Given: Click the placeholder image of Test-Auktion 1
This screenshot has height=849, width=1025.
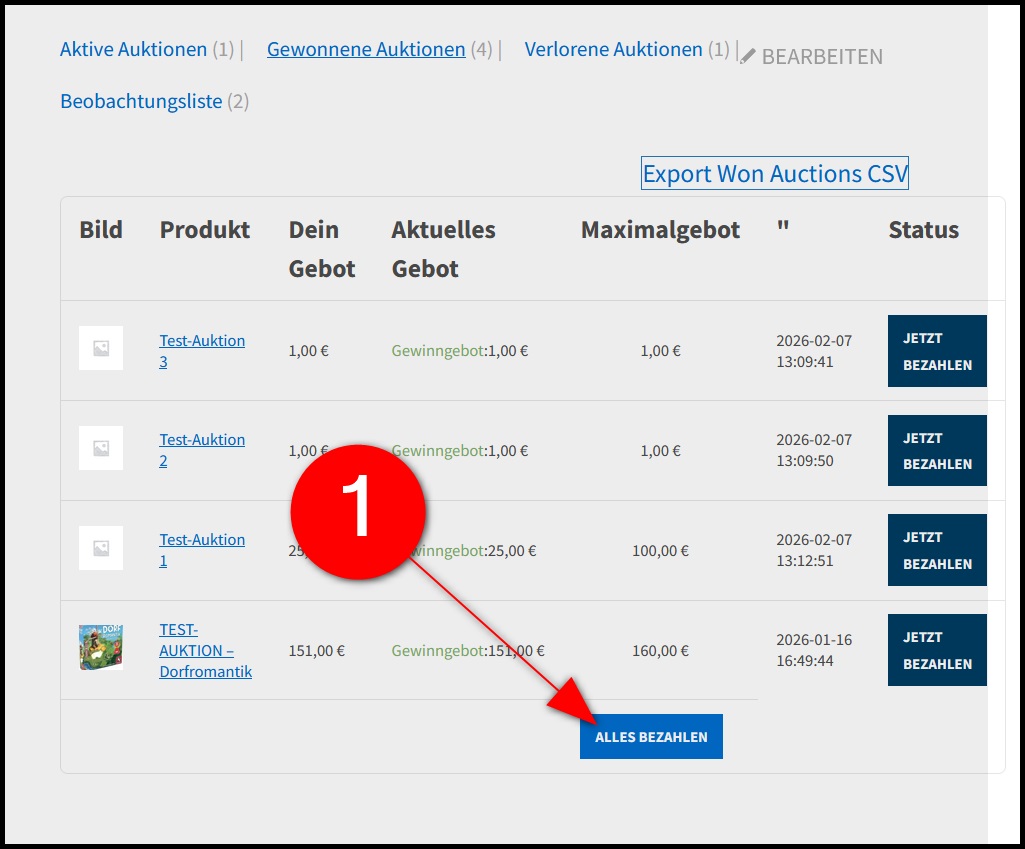Looking at the screenshot, I should 101,548.
